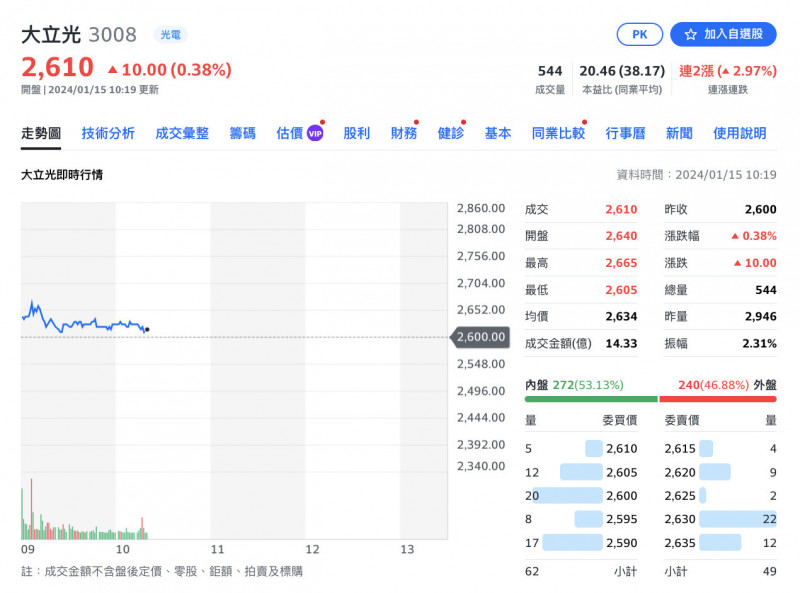Select the 走勢圖 tab
Image resolution: width=800 pixels, height=593 pixels.
pyautogui.click(x=41, y=134)
